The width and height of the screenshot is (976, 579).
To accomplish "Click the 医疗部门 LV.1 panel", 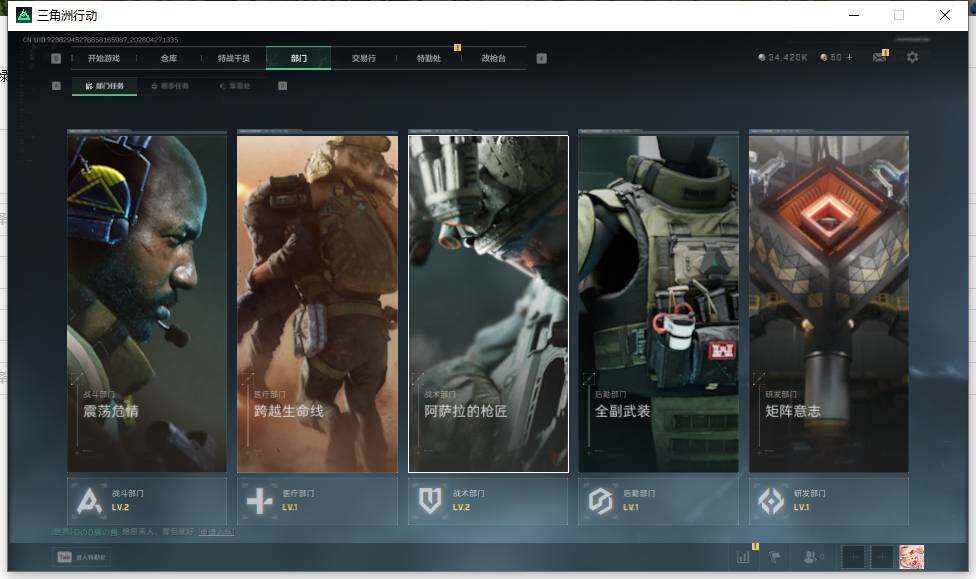I will (317, 501).
